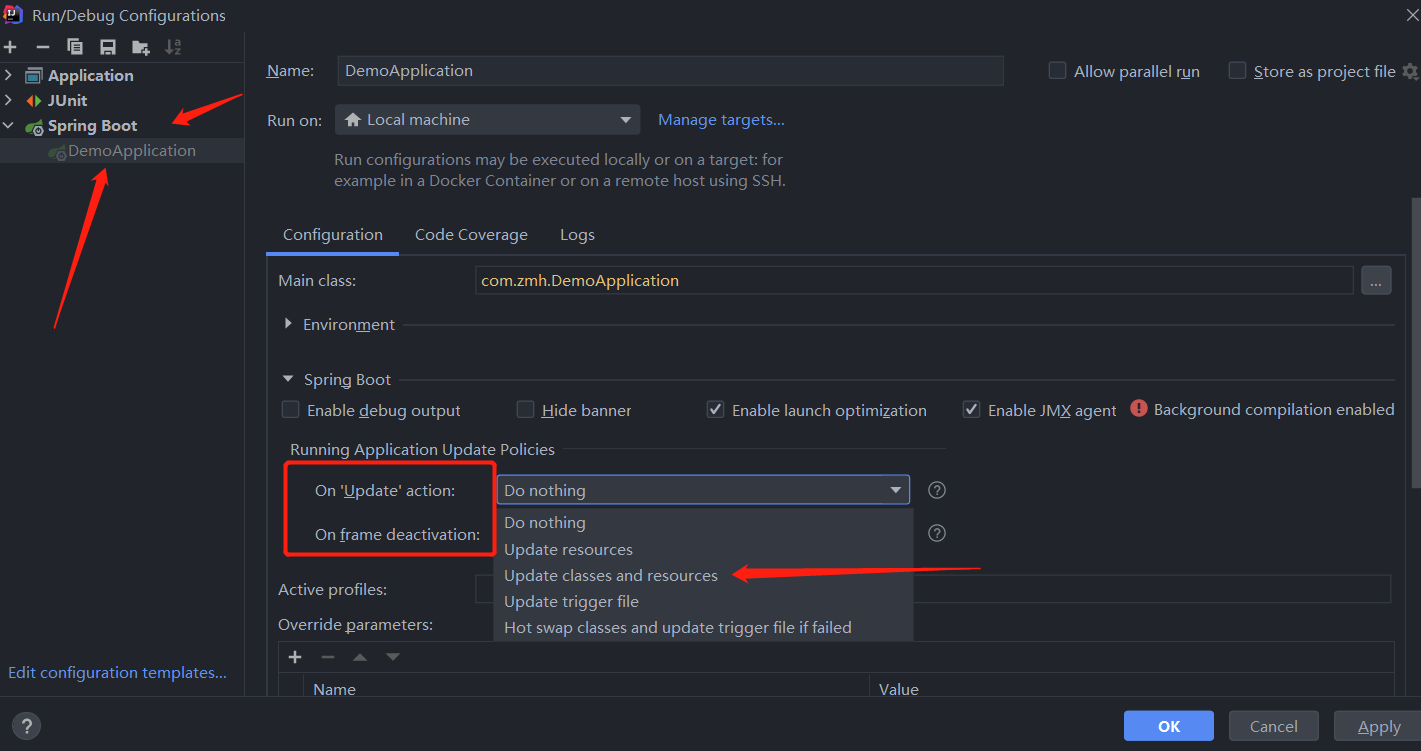Open Edit configuration templates
This screenshot has width=1421, height=751.
point(117,672)
